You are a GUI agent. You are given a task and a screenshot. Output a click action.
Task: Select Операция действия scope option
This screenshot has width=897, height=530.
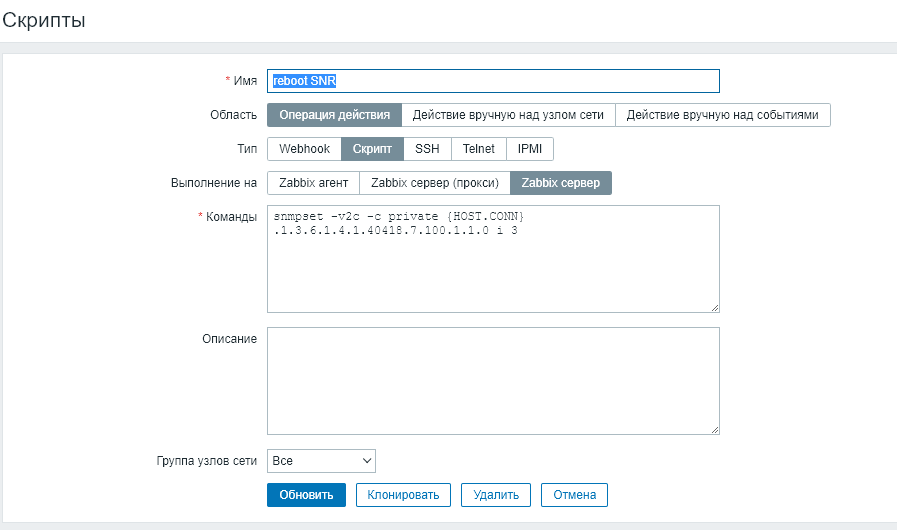tap(335, 115)
